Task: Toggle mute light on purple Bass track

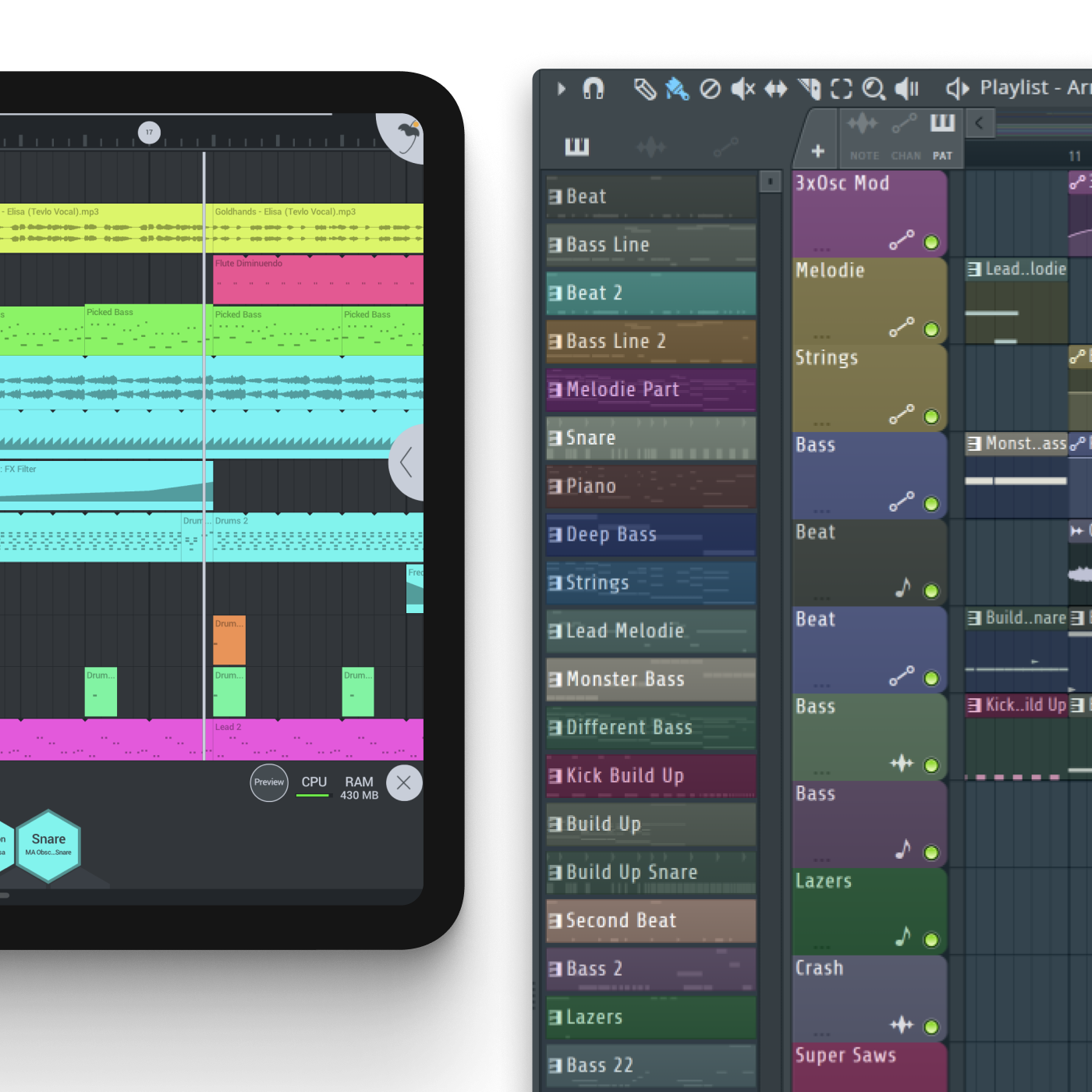Action: click(931, 853)
